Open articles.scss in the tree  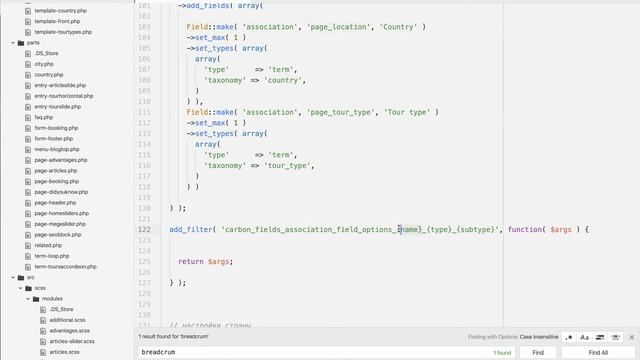click(64, 352)
